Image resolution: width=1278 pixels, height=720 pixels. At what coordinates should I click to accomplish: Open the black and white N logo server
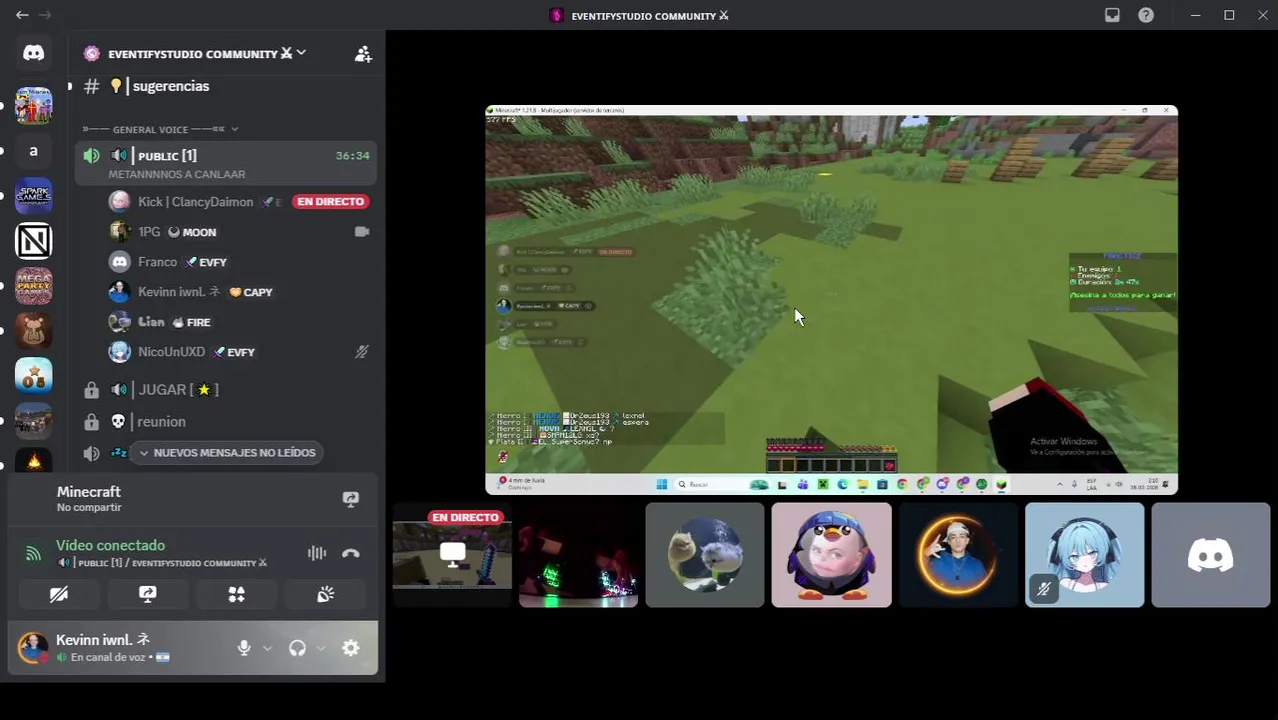[33, 241]
